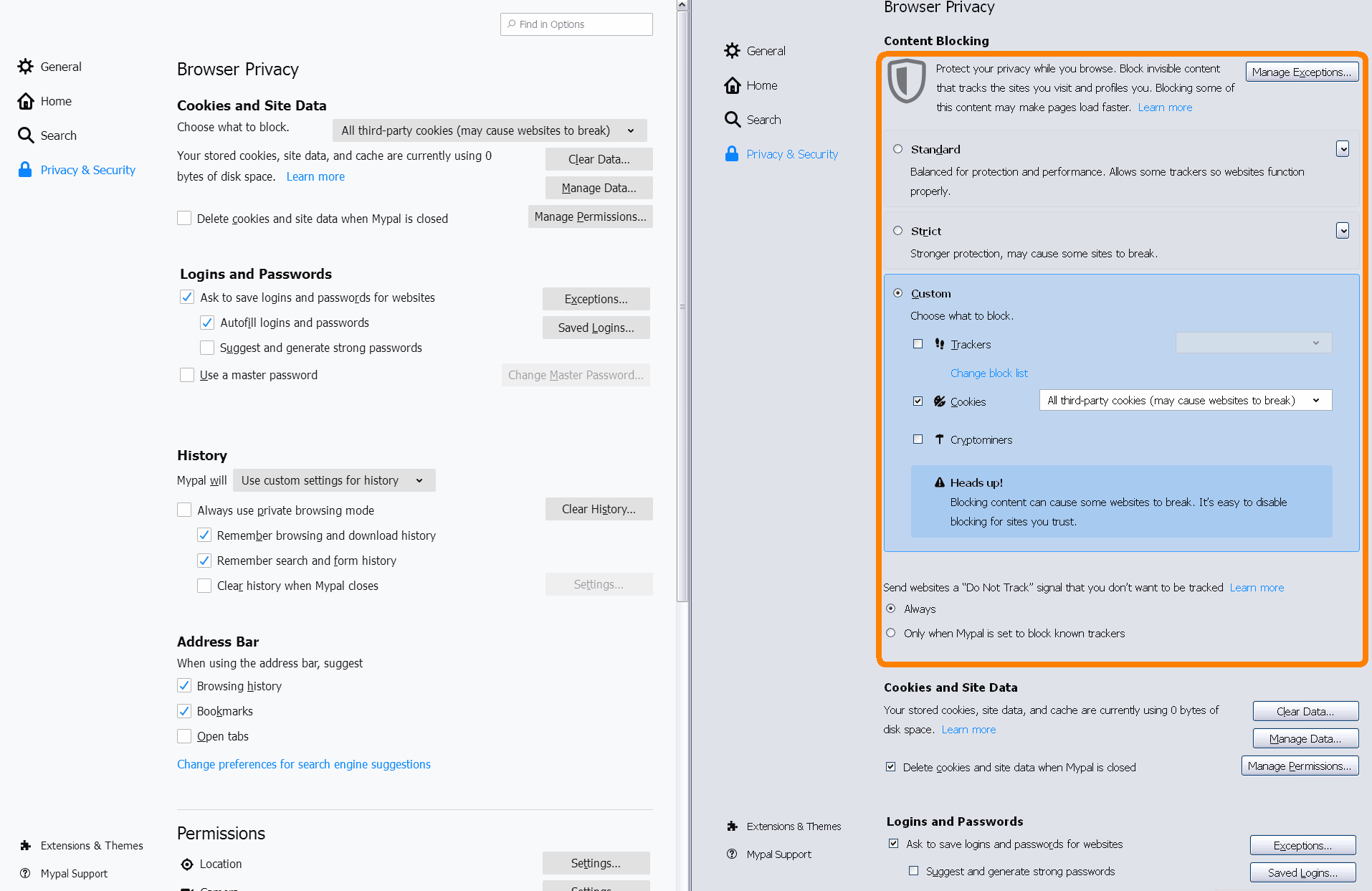Viewport: 1372px width, 891px height.
Task: Switch to Search category in right panel sidebar
Action: pos(763,120)
